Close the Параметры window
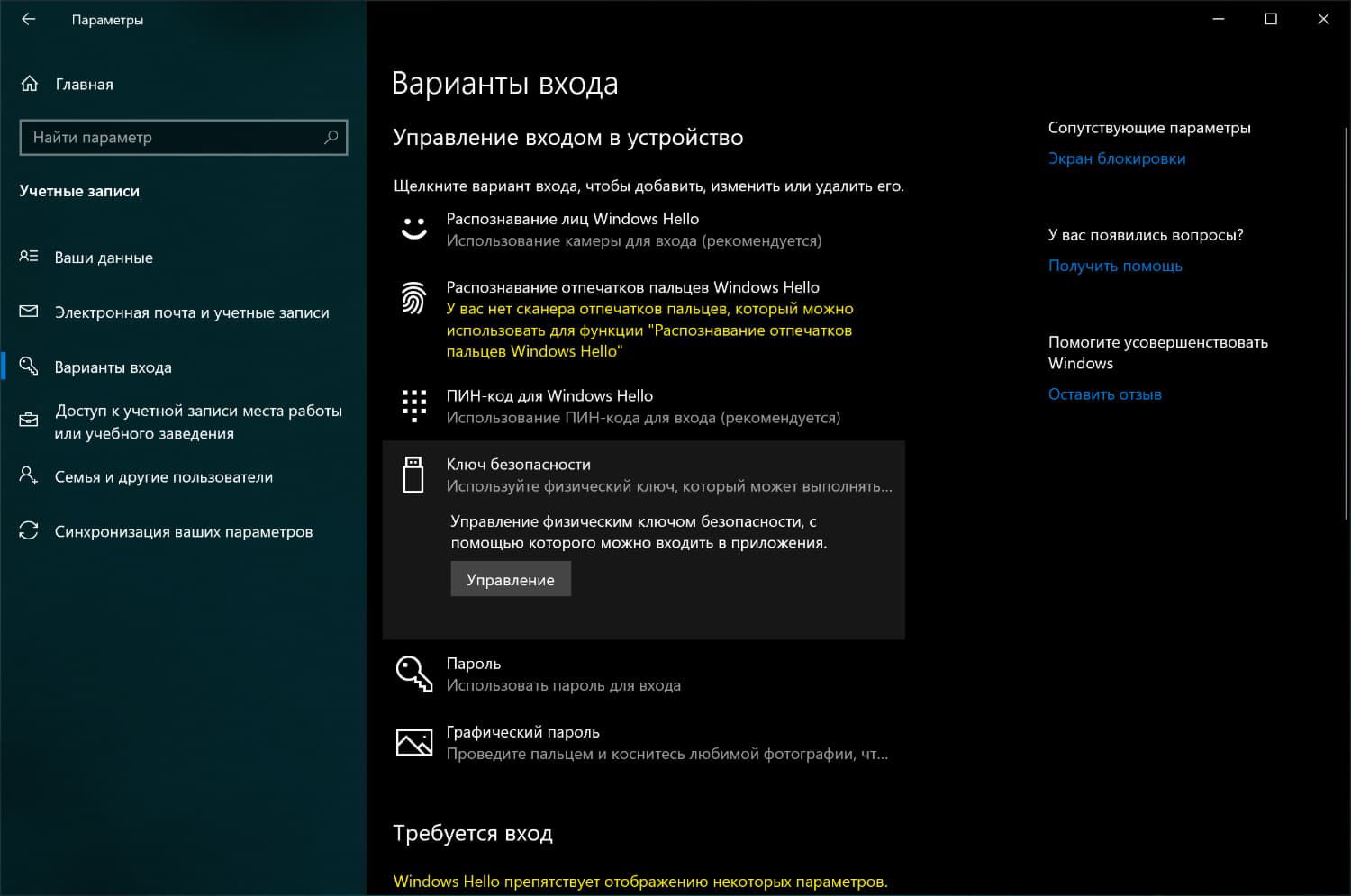Viewport: 1351px width, 896px height. tap(1323, 19)
